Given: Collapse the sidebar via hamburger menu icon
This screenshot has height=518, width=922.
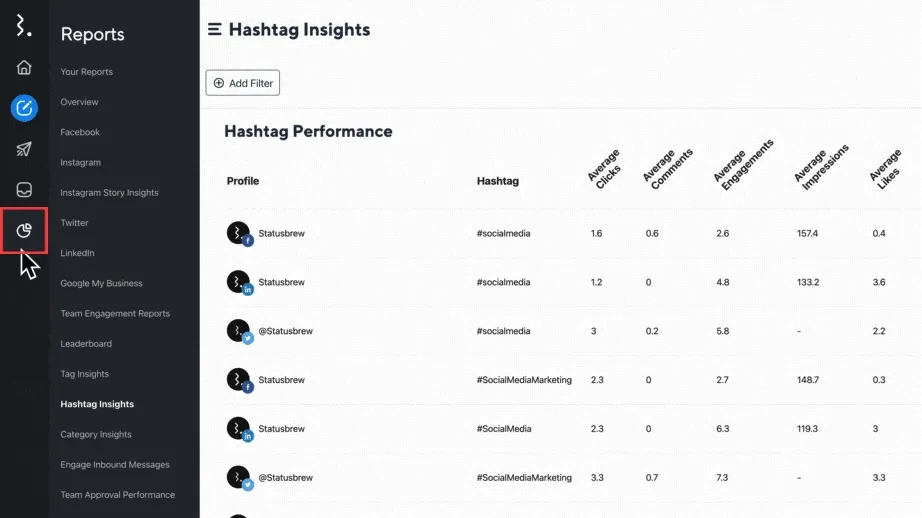Looking at the screenshot, I should pos(214,30).
